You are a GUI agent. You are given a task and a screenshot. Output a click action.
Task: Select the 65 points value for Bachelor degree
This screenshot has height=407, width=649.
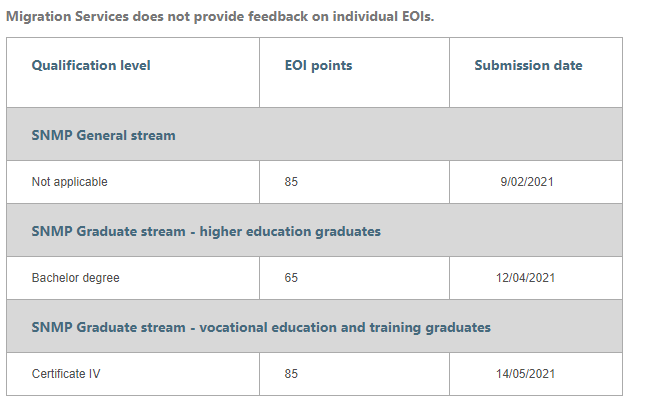point(291,278)
